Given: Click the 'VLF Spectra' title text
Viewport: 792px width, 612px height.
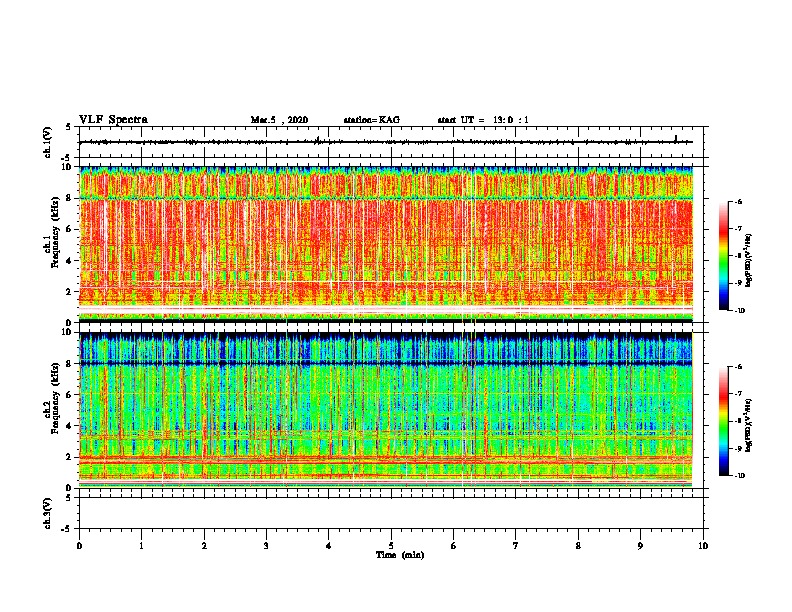Looking at the screenshot, I should coord(113,120).
